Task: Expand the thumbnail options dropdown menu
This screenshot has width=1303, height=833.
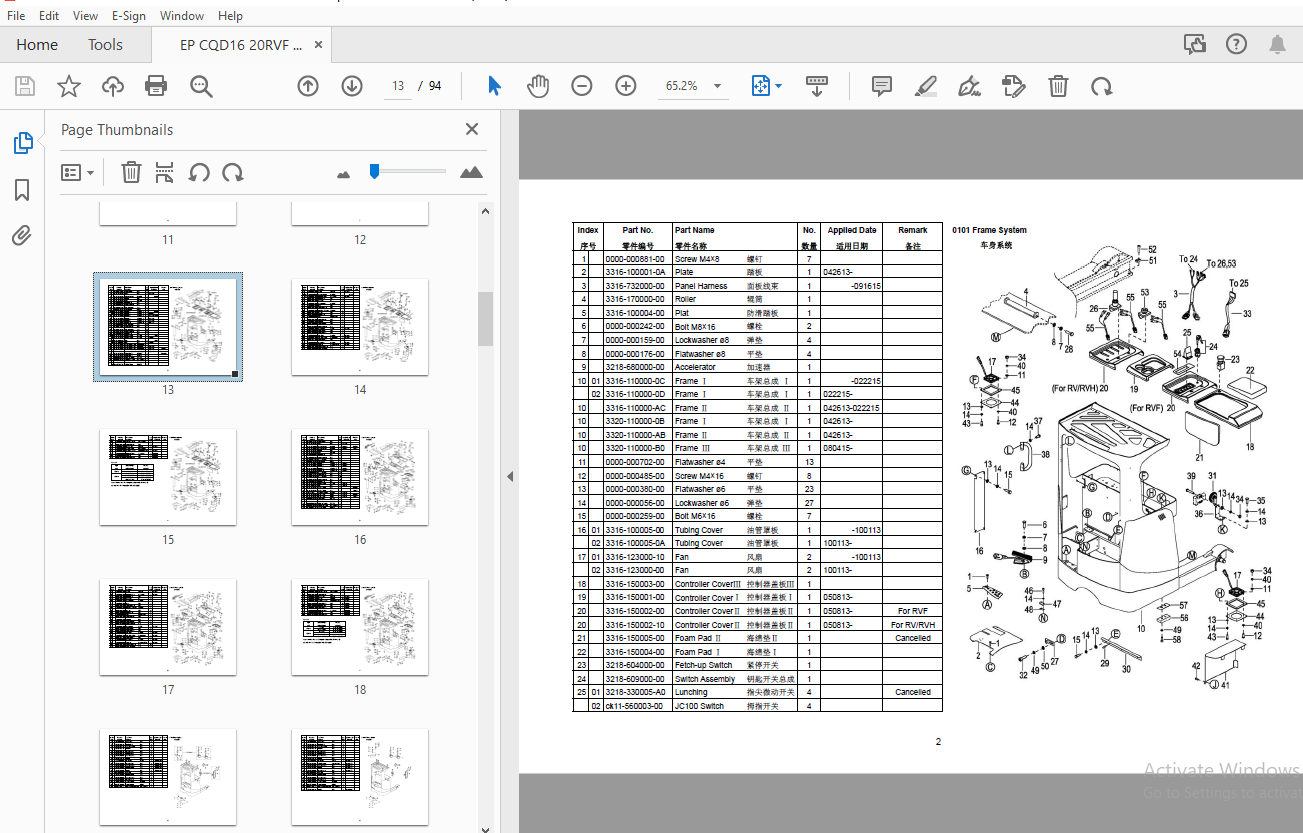Action: pyautogui.click(x=78, y=172)
